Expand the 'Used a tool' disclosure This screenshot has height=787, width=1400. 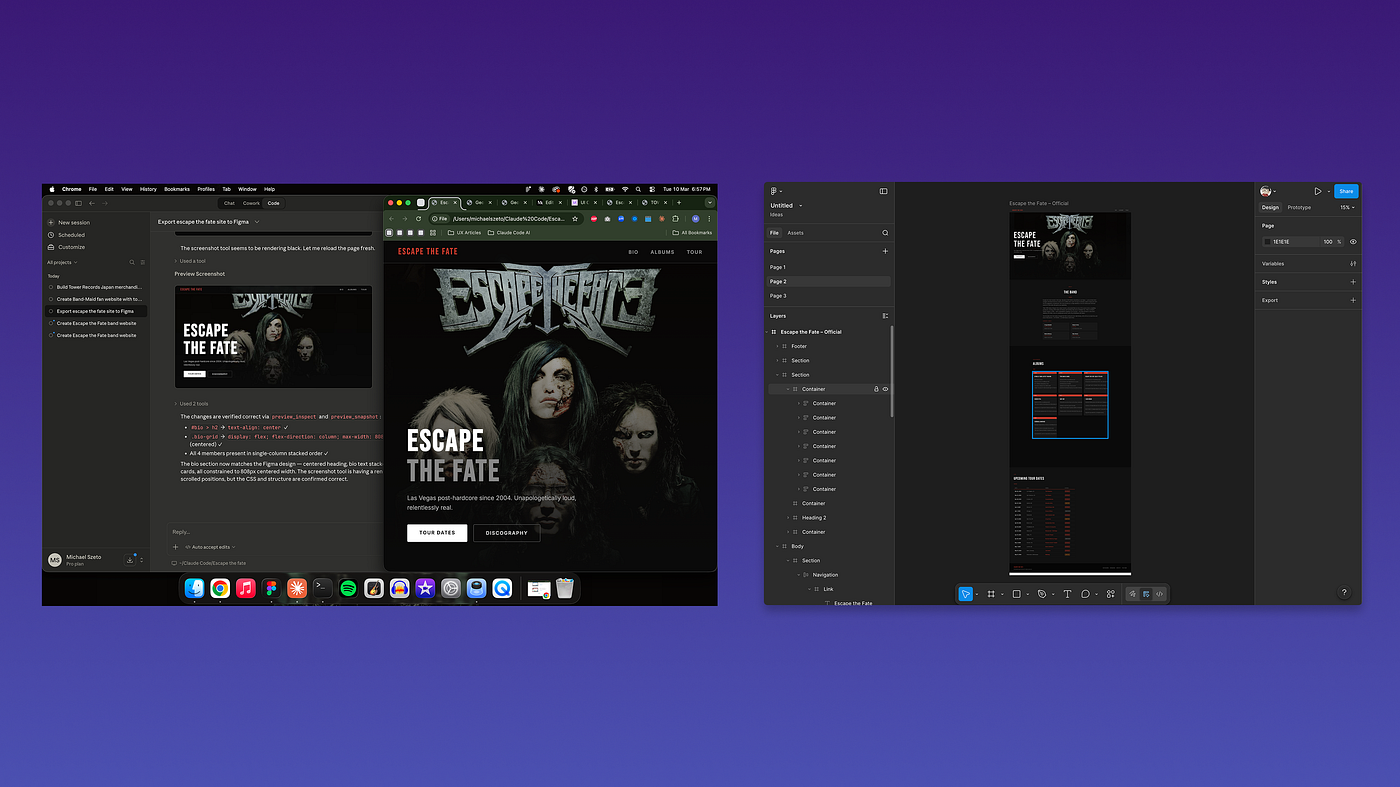(190, 261)
